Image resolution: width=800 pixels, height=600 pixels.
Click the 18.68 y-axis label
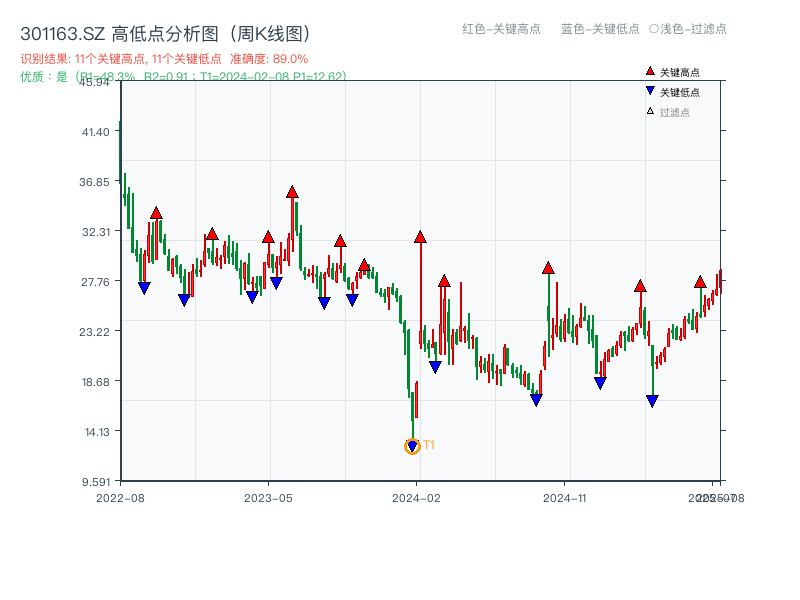tap(96, 382)
